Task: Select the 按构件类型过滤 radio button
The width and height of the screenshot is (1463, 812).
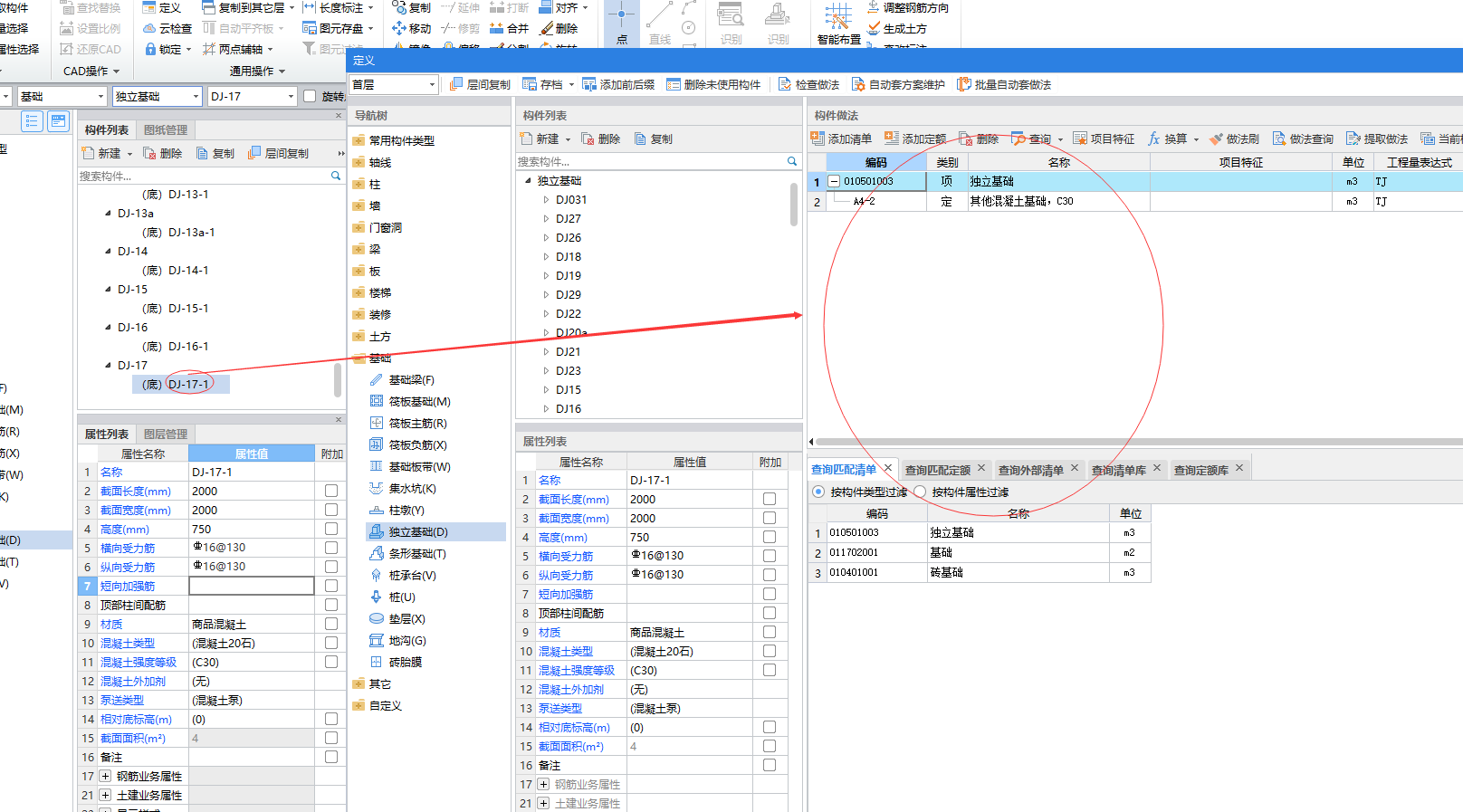Action: (818, 492)
